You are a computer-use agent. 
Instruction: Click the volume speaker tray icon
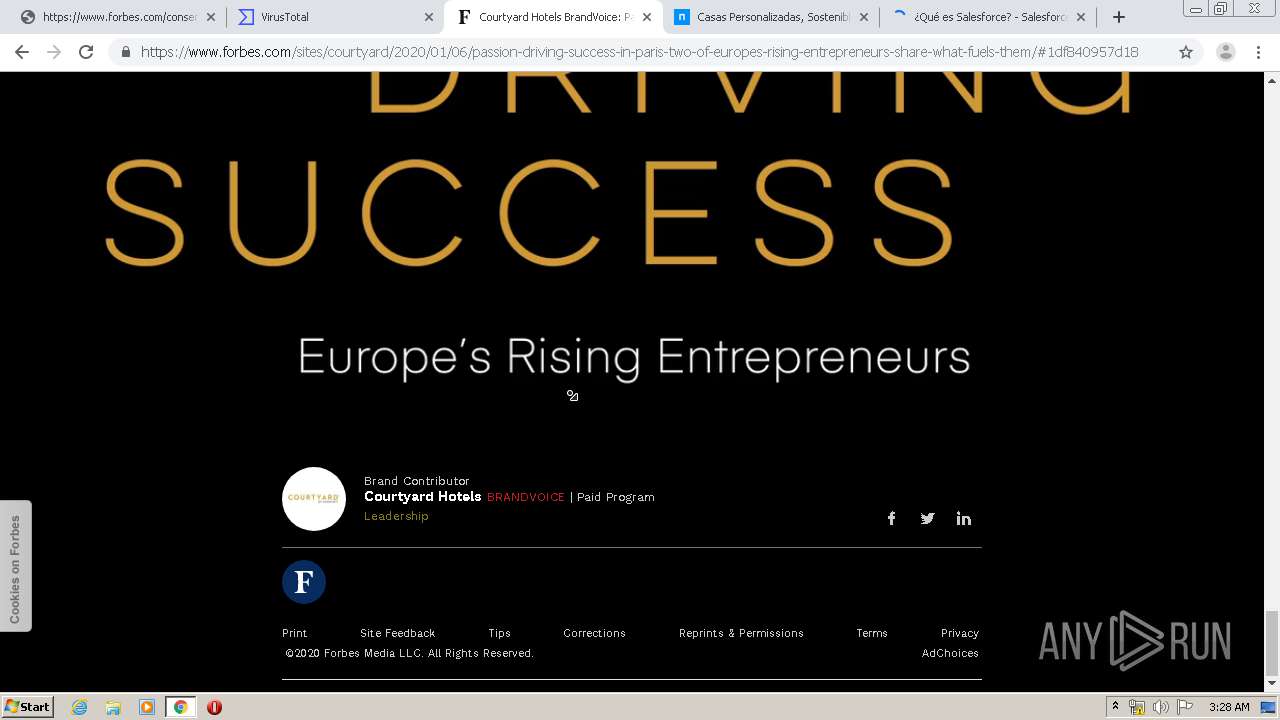[1160, 707]
